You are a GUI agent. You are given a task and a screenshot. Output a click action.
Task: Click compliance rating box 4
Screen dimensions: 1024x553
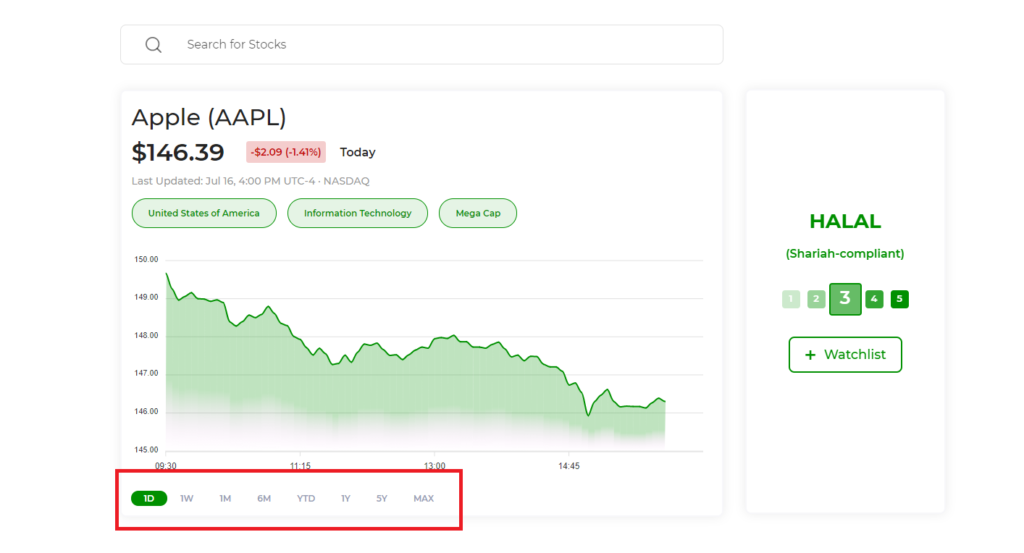[x=874, y=299]
